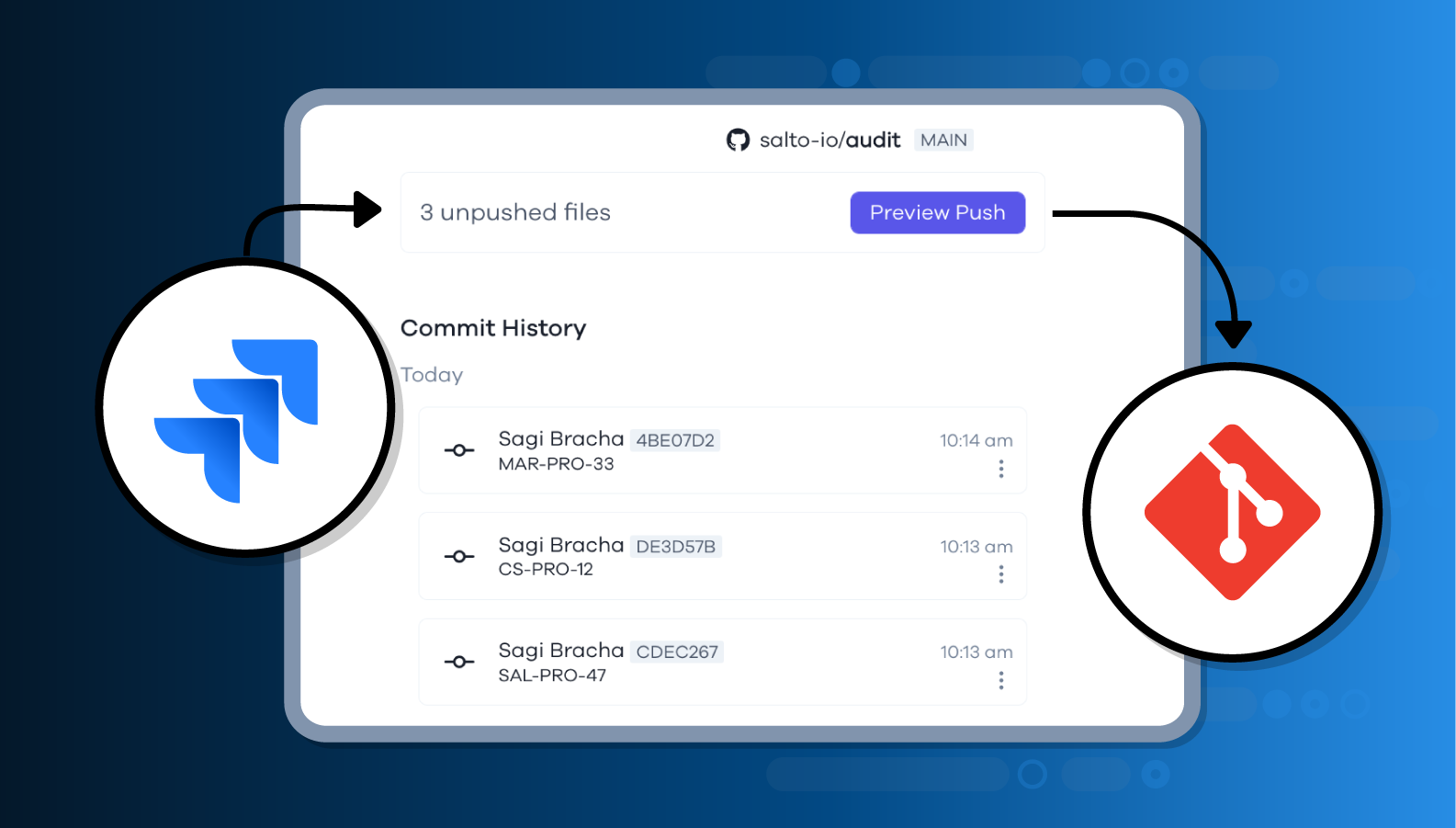1456x828 pixels.
Task: Click commit message CS-PRO-12
Action: coord(546,570)
